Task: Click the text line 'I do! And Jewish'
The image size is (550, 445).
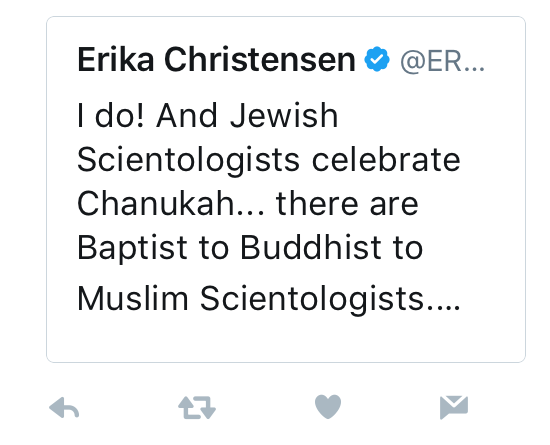Action: pyautogui.click(x=208, y=115)
